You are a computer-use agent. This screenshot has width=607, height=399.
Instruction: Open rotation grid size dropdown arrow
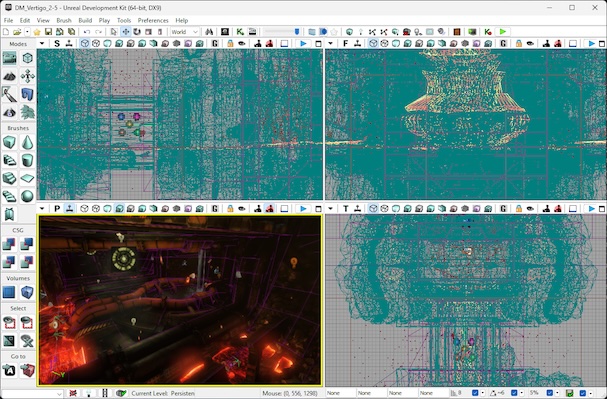tap(522, 393)
